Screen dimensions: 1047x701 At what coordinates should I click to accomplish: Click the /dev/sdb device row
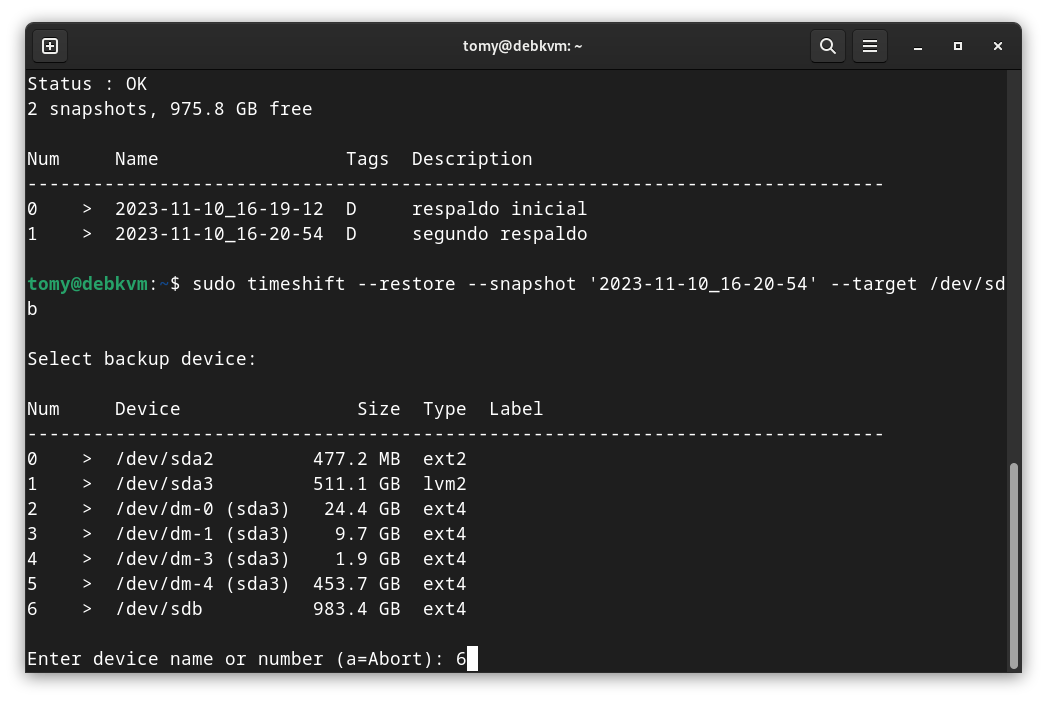click(159, 609)
